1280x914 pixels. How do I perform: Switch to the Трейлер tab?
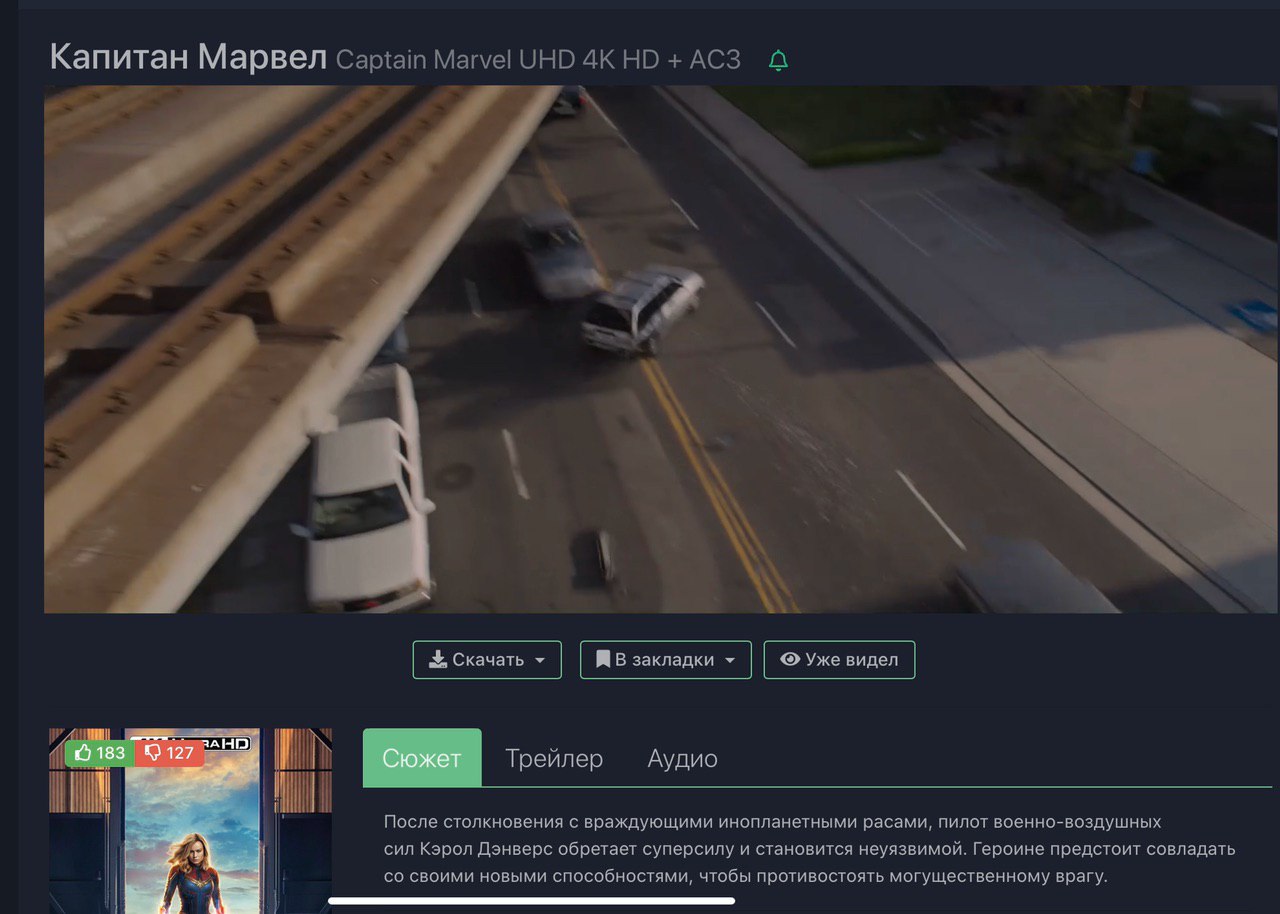(x=554, y=758)
